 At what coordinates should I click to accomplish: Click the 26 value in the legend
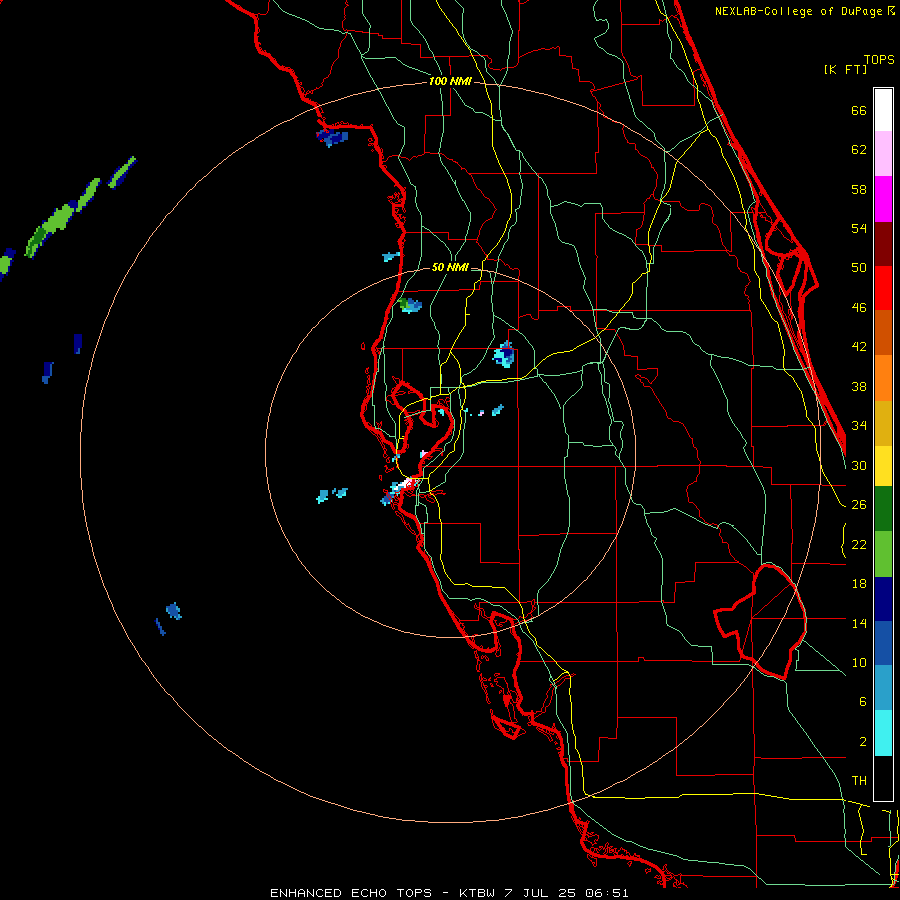coord(859,505)
